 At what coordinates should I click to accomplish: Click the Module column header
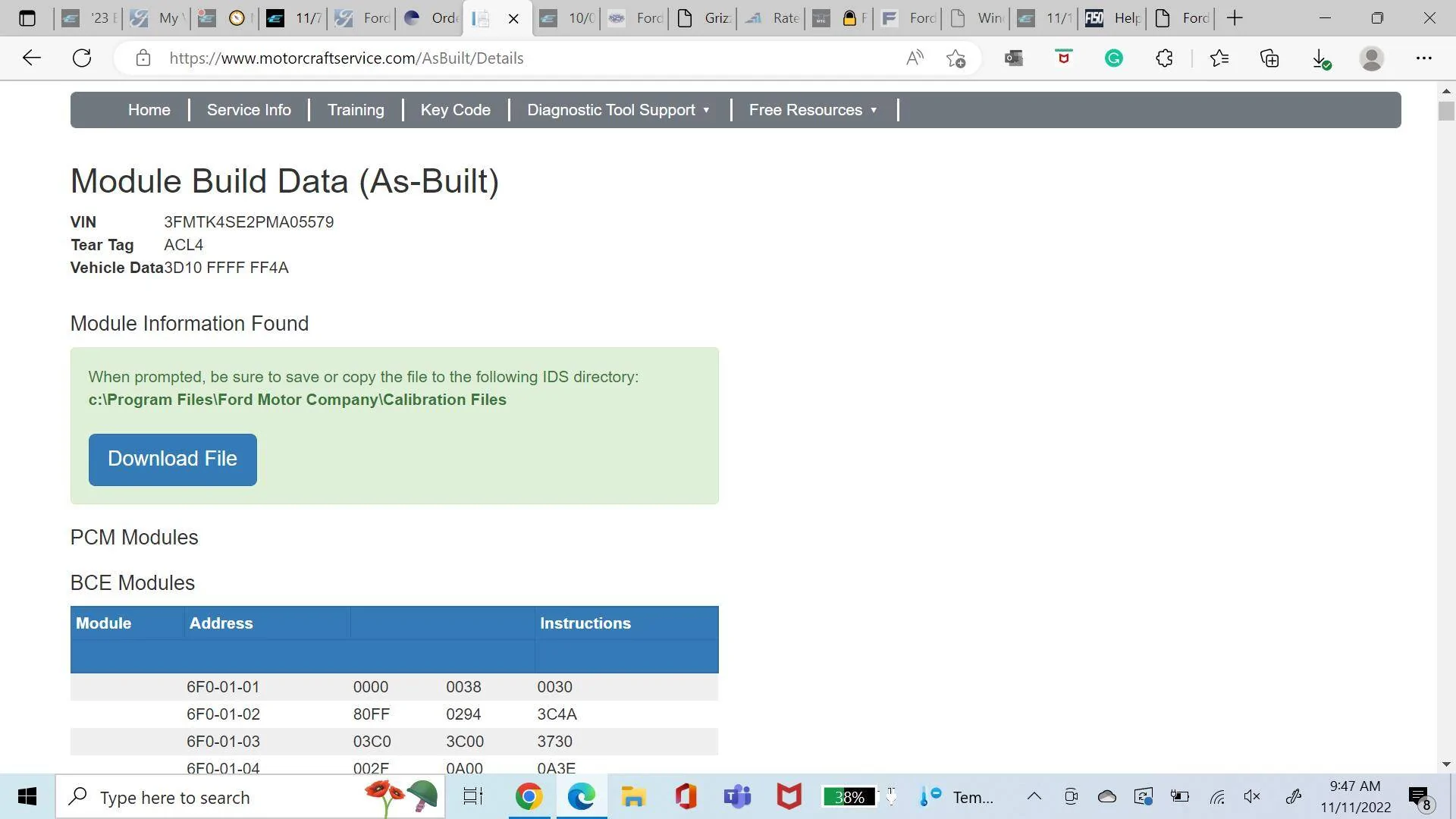[104, 623]
